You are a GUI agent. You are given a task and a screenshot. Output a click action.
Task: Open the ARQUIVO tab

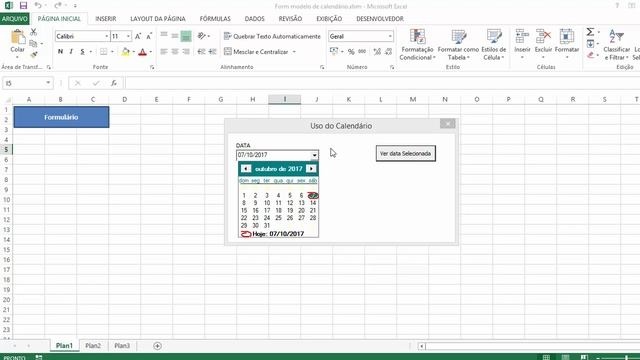(x=15, y=19)
